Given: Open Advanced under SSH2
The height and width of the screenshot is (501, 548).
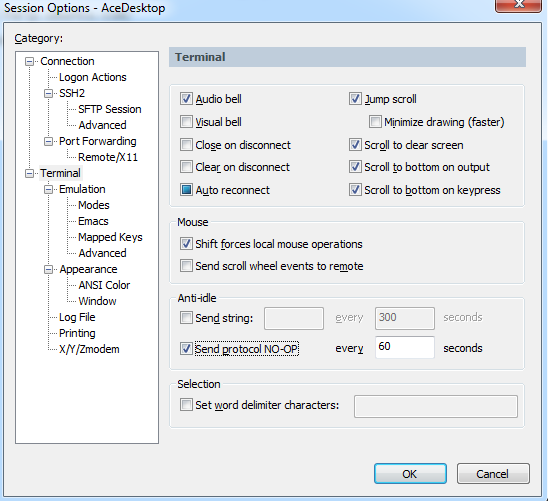Looking at the screenshot, I should 102,125.
